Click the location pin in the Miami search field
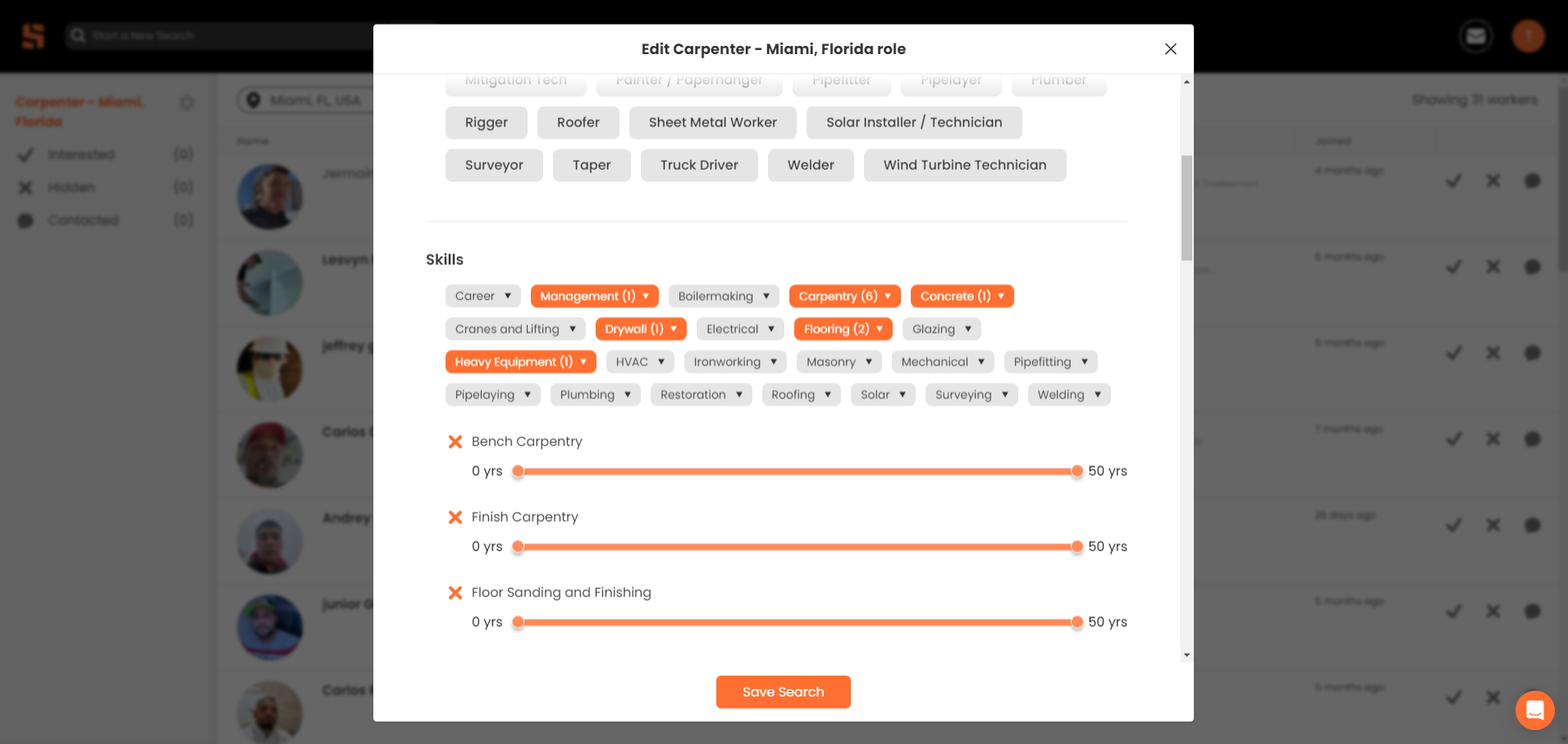 tap(253, 99)
